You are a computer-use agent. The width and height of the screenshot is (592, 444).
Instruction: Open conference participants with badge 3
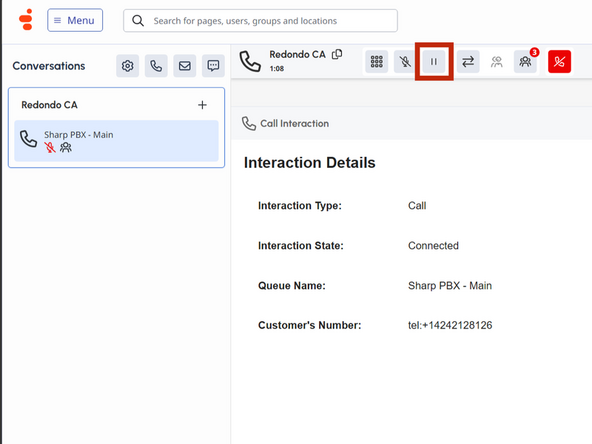click(525, 62)
